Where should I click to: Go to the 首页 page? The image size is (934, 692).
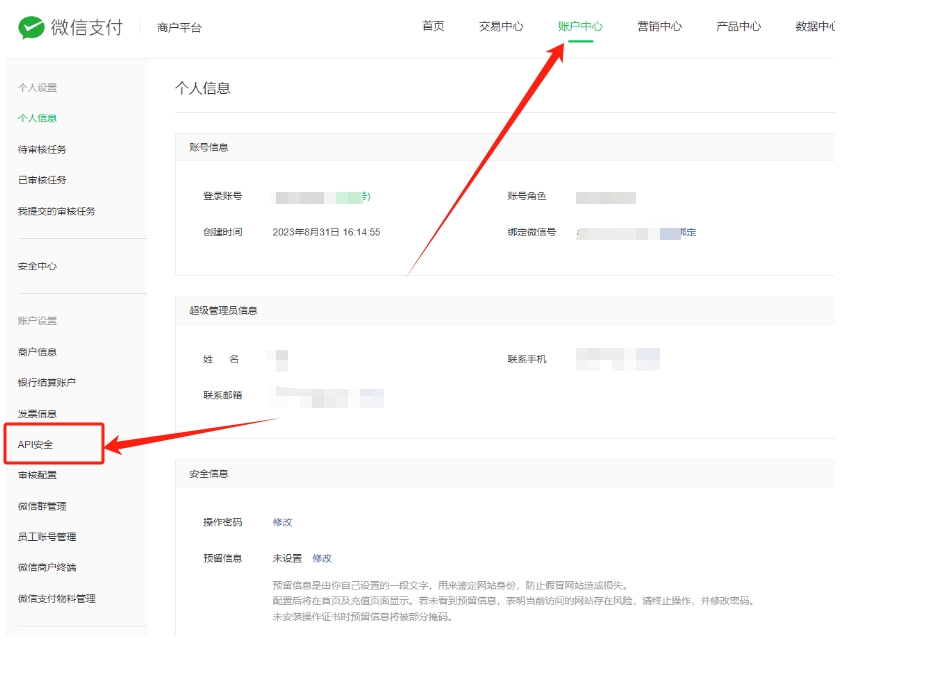(433, 26)
